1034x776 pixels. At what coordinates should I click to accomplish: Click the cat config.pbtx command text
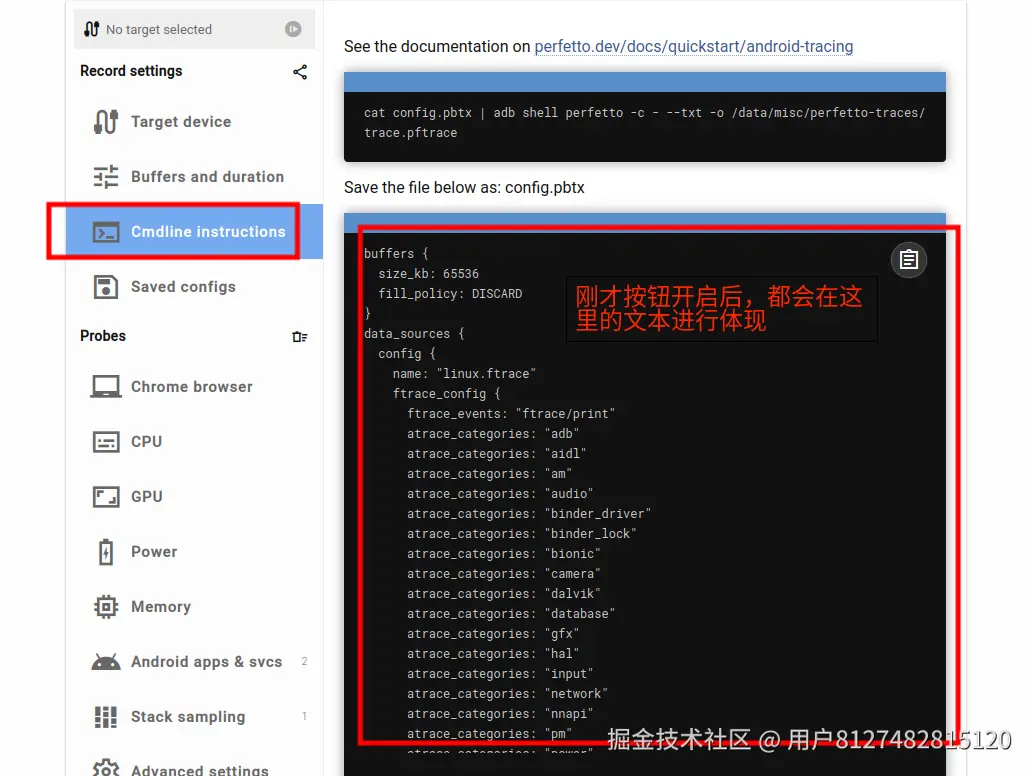(644, 123)
